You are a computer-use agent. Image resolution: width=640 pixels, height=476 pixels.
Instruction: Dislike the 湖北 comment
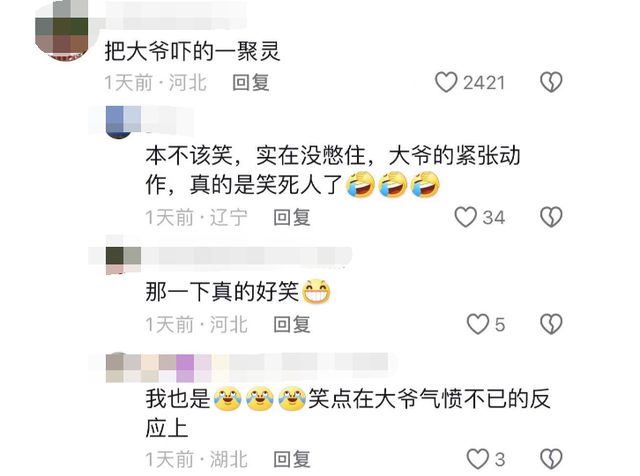point(551,459)
